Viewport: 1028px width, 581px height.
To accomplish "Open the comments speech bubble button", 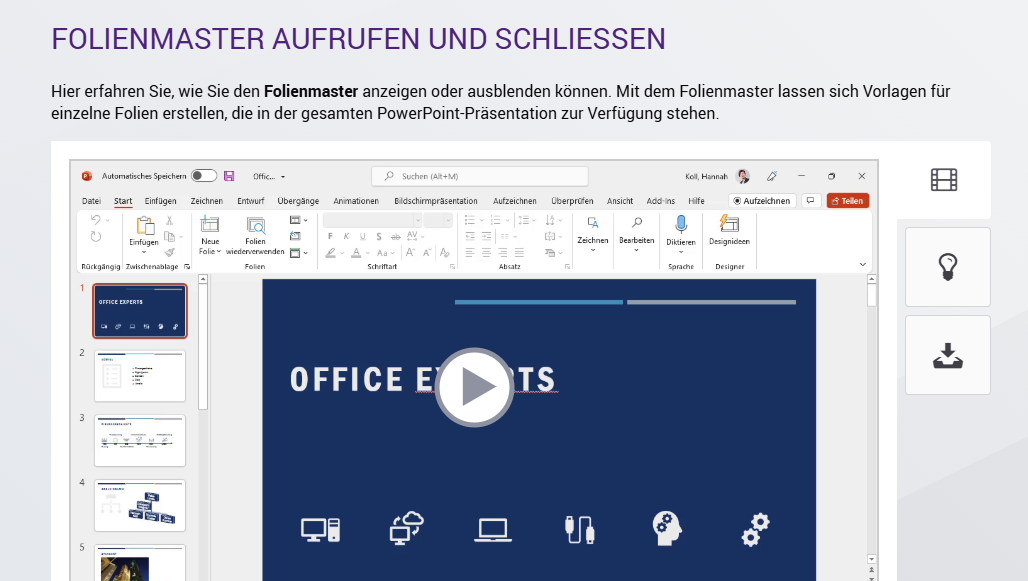I will 811,201.
